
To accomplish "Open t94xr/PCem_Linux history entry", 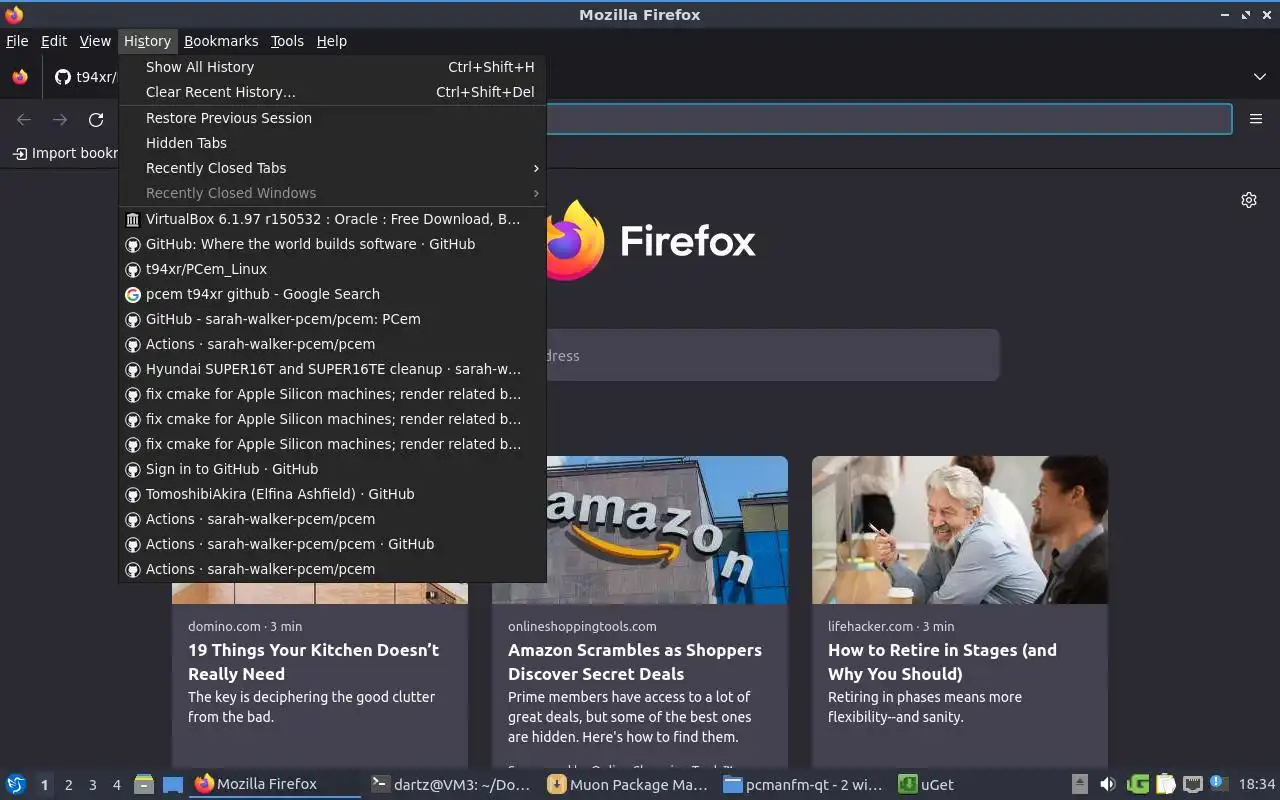I will tap(332, 269).
